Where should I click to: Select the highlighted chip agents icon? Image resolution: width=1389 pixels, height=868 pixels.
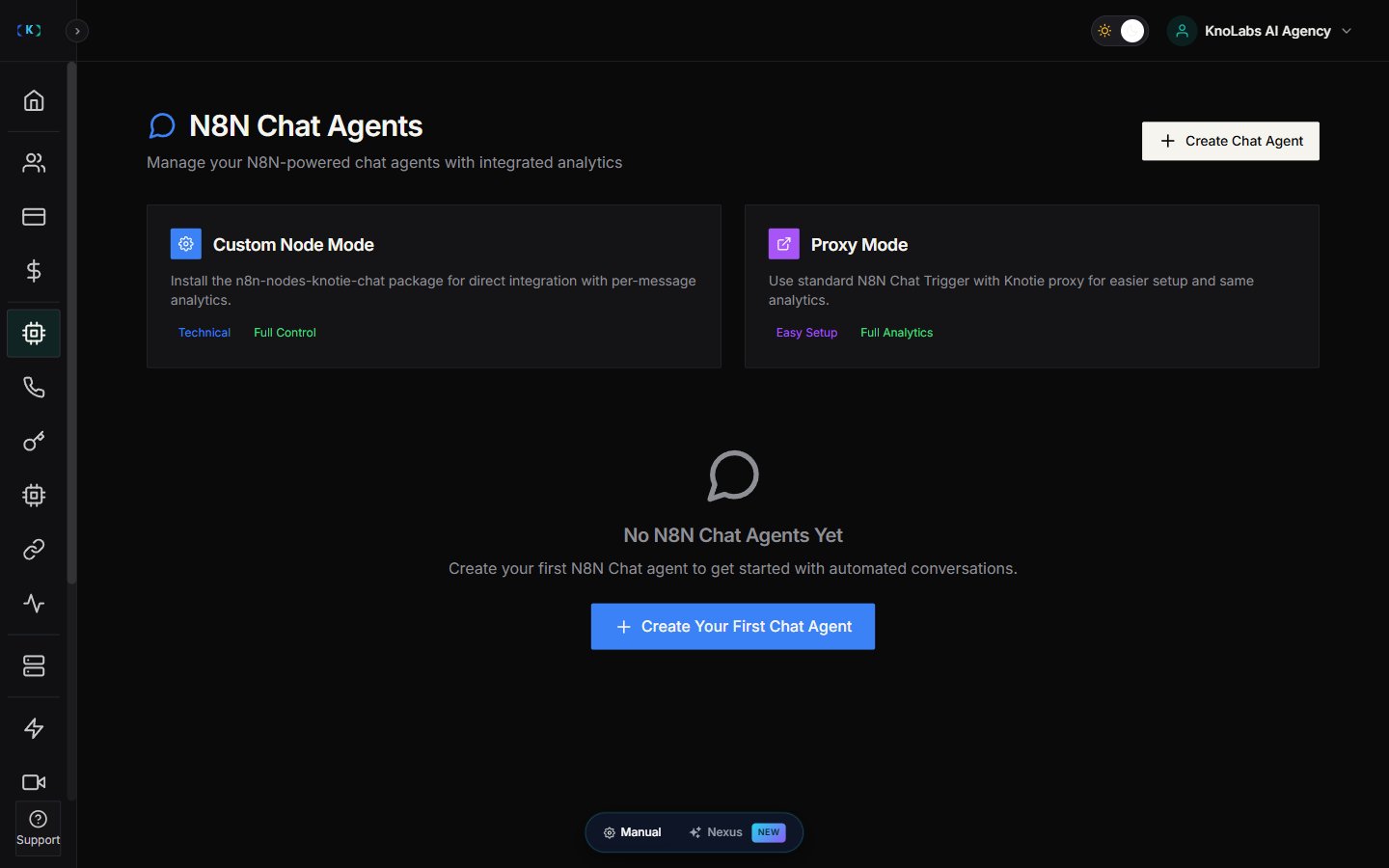[34, 334]
